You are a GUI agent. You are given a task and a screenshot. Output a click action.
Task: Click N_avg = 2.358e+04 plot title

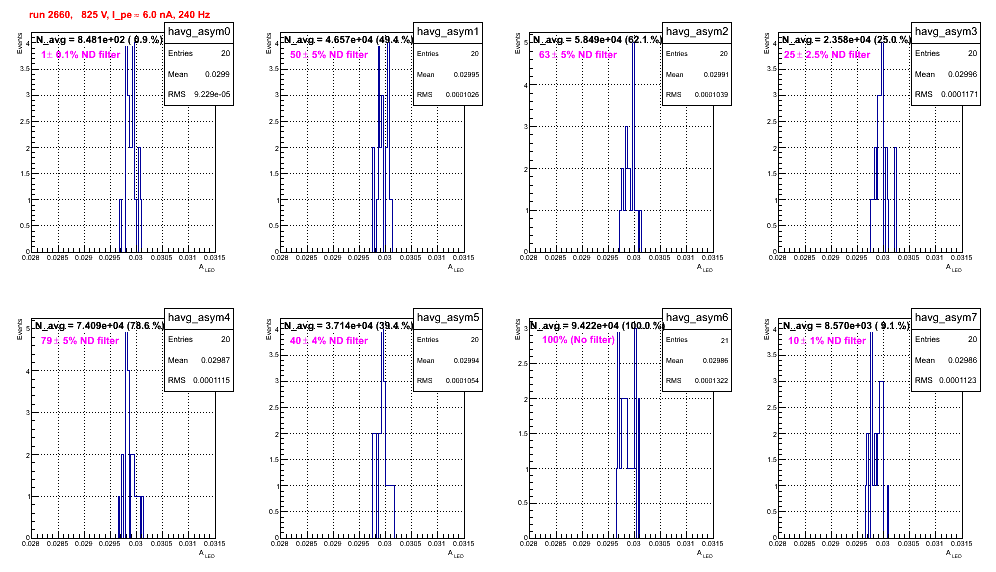(x=846, y=39)
